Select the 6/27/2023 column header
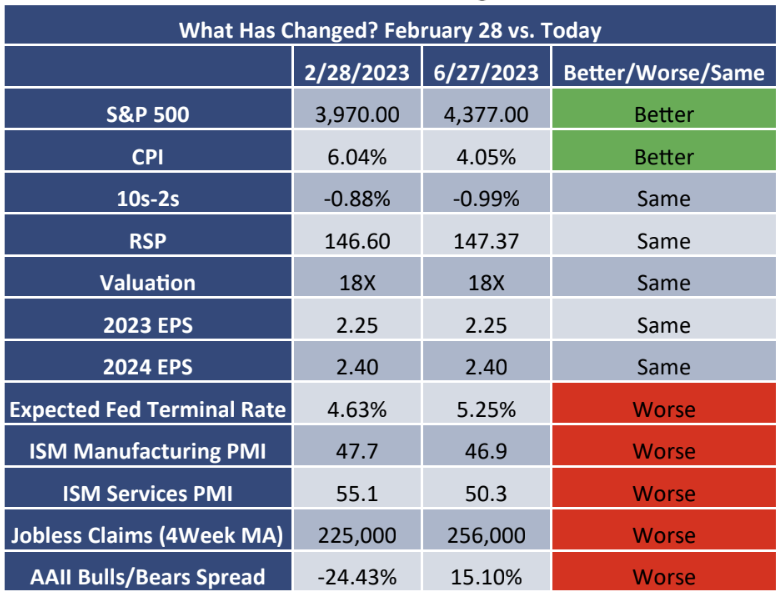Image resolution: width=780 pixels, height=595 pixels. click(x=483, y=72)
